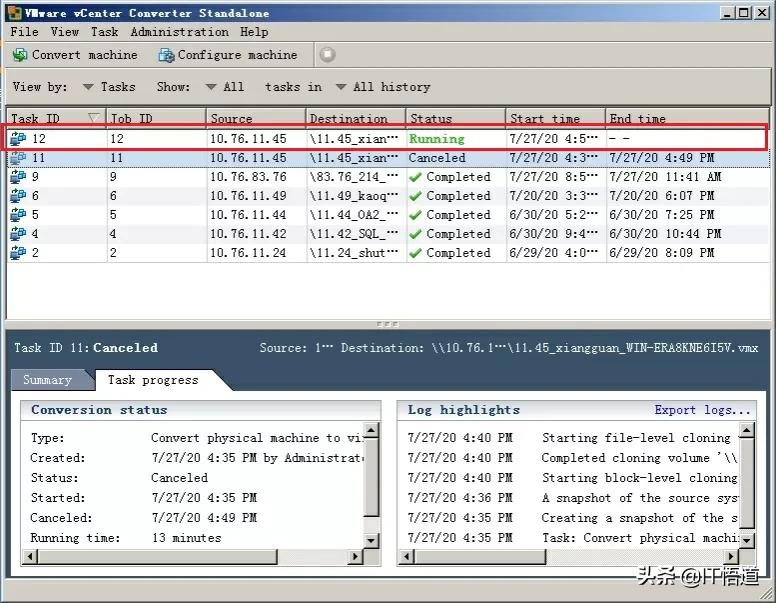Screen dimensions: 776x603
Task: Select the Task progress tab
Action: pos(153,380)
